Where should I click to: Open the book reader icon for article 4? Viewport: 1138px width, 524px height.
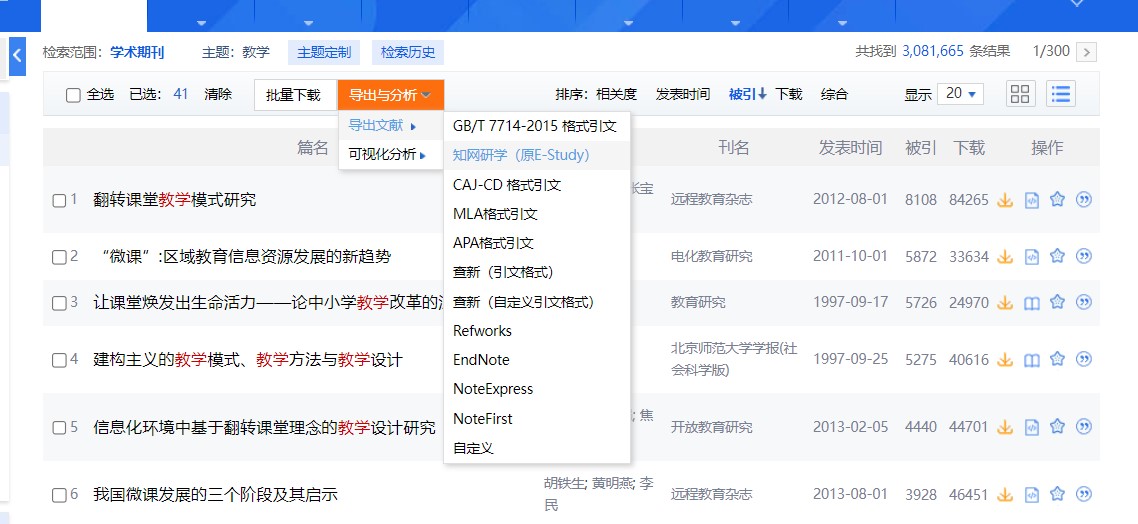coord(1032,360)
